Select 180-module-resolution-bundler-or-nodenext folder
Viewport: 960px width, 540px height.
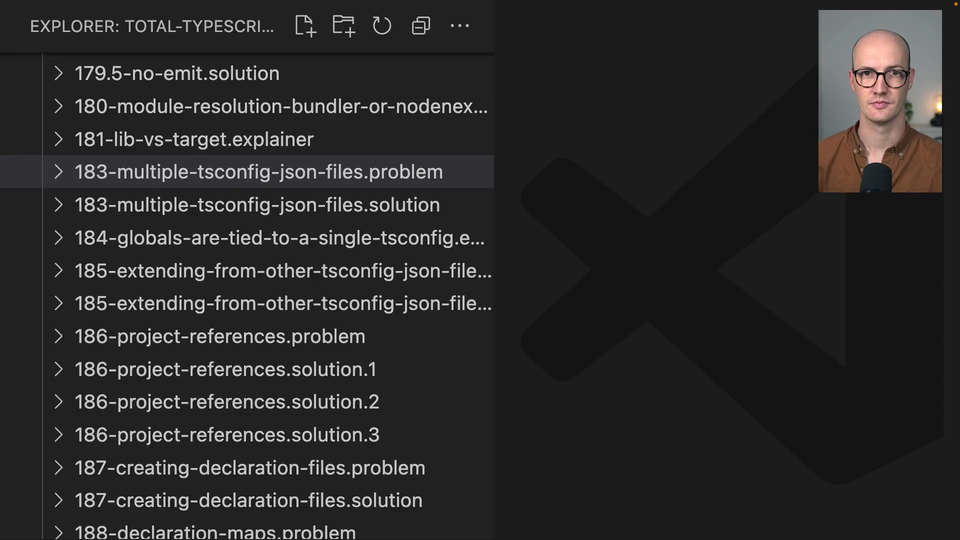pos(281,106)
